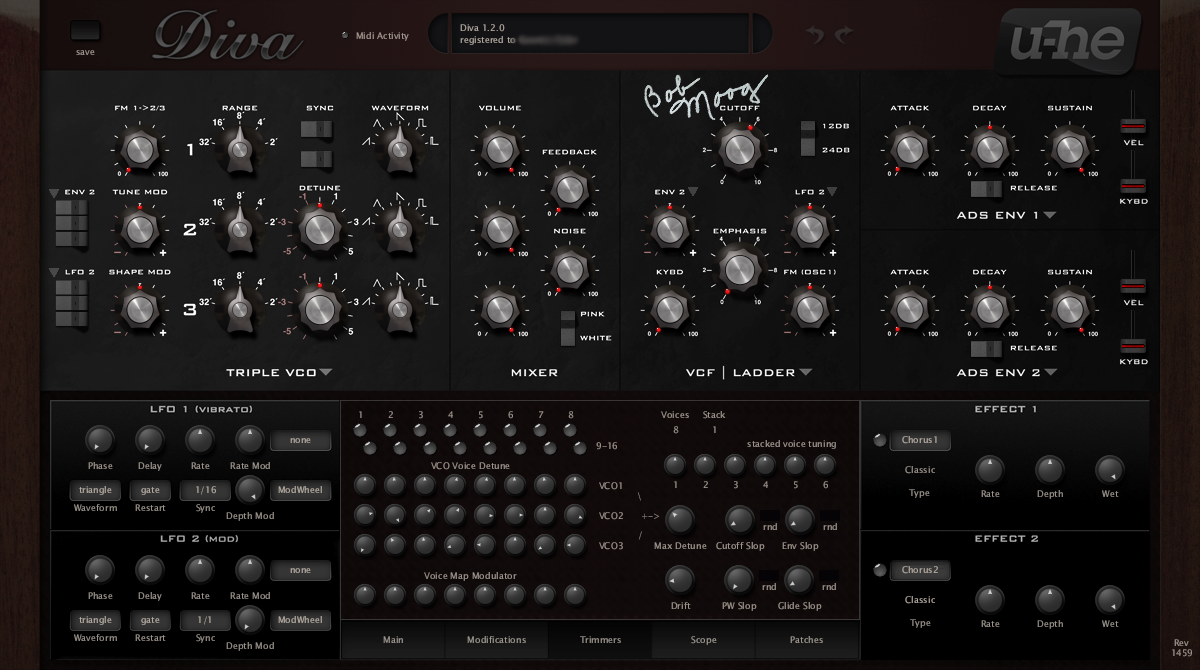Click the mixer Feedback knob
This screenshot has height=670, width=1200.
[568, 189]
